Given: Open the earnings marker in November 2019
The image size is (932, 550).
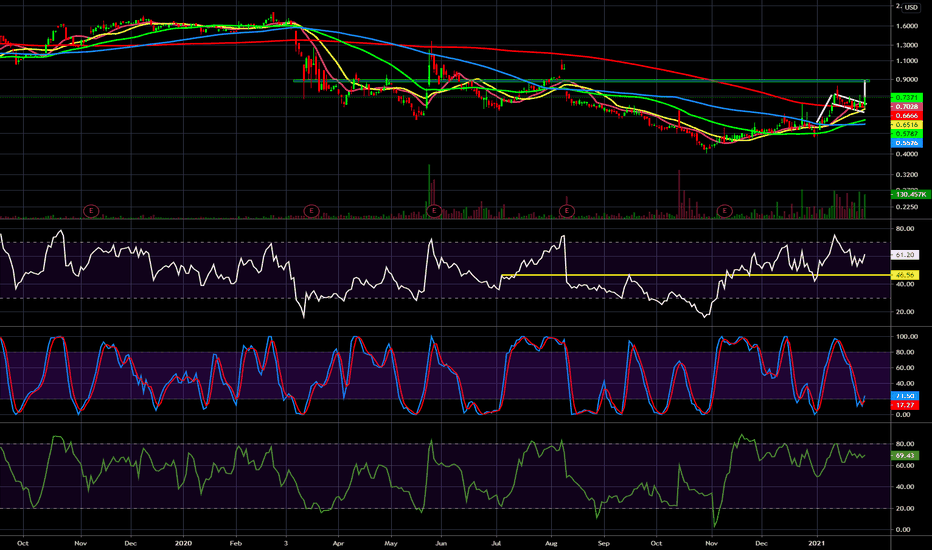Looking at the screenshot, I should (x=91, y=210).
